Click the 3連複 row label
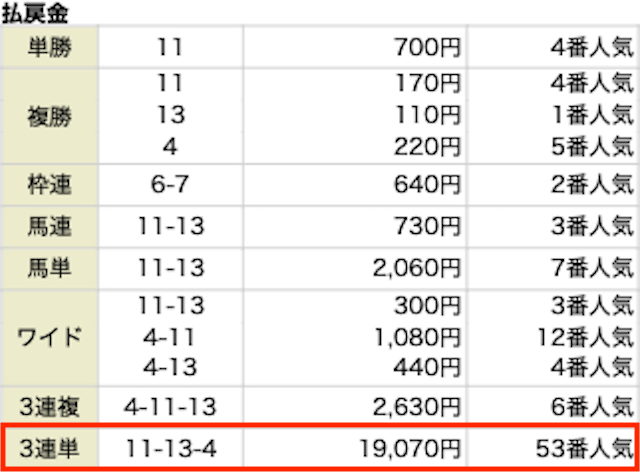 click(x=49, y=407)
